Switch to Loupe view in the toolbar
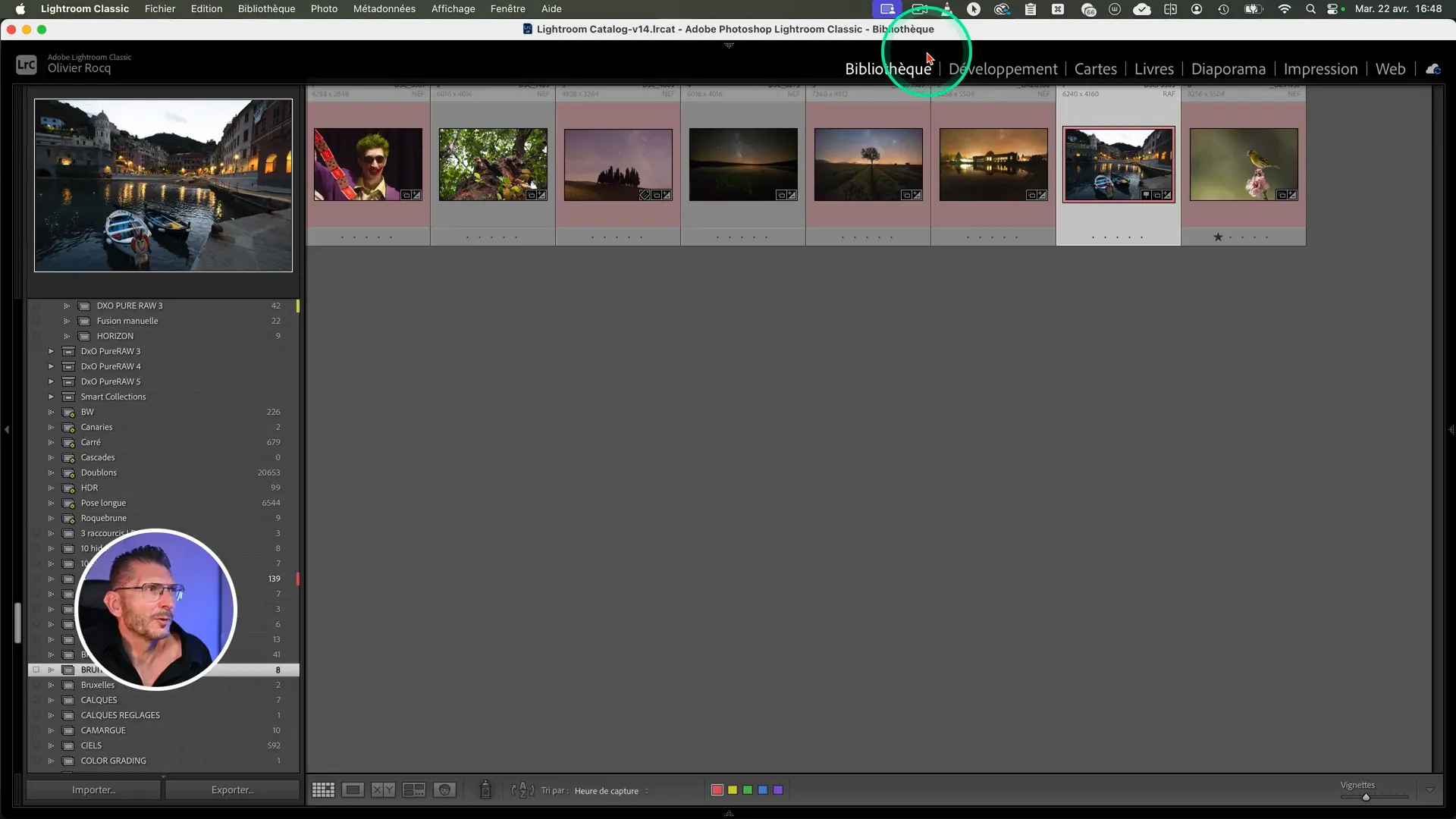Screen dimensions: 1456x819 [x=353, y=790]
